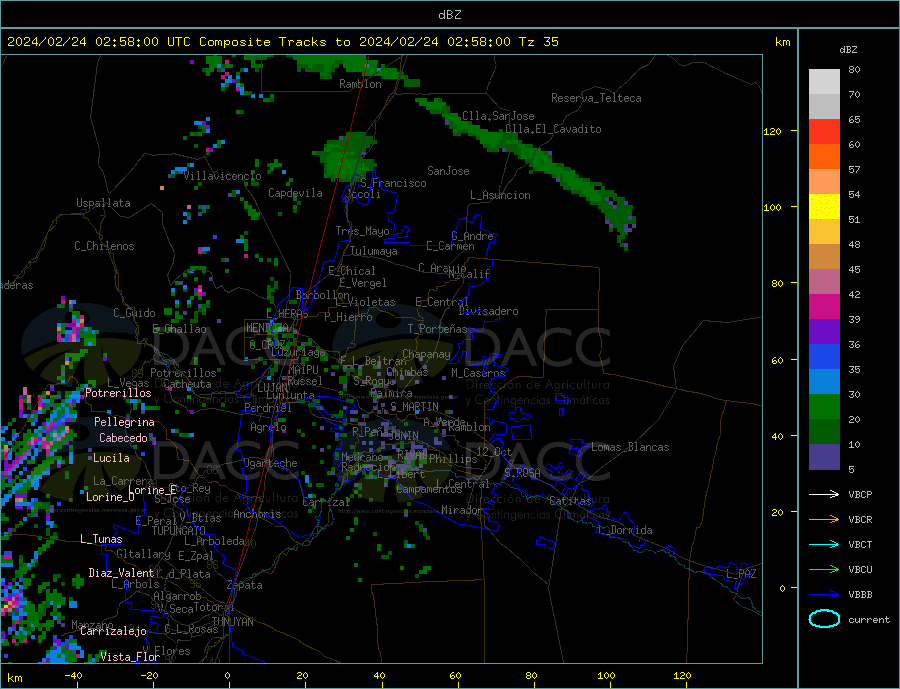
Task: Click the km unit label top right of map
Action: tap(782, 42)
